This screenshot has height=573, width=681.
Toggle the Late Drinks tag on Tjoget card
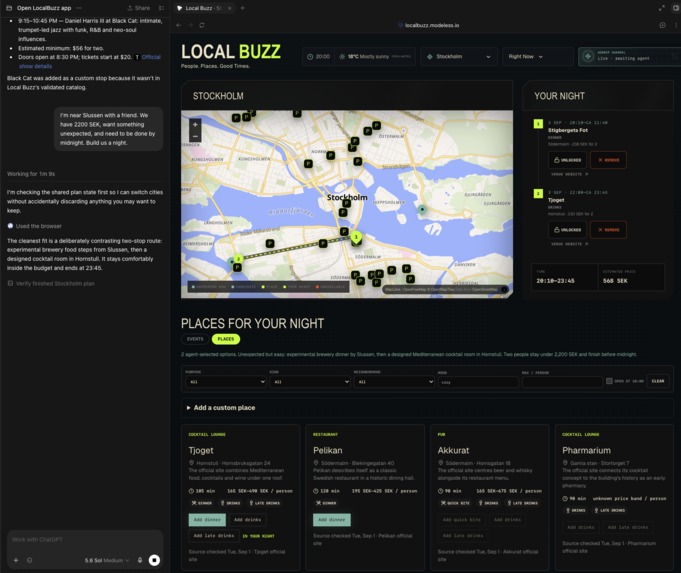264,503
